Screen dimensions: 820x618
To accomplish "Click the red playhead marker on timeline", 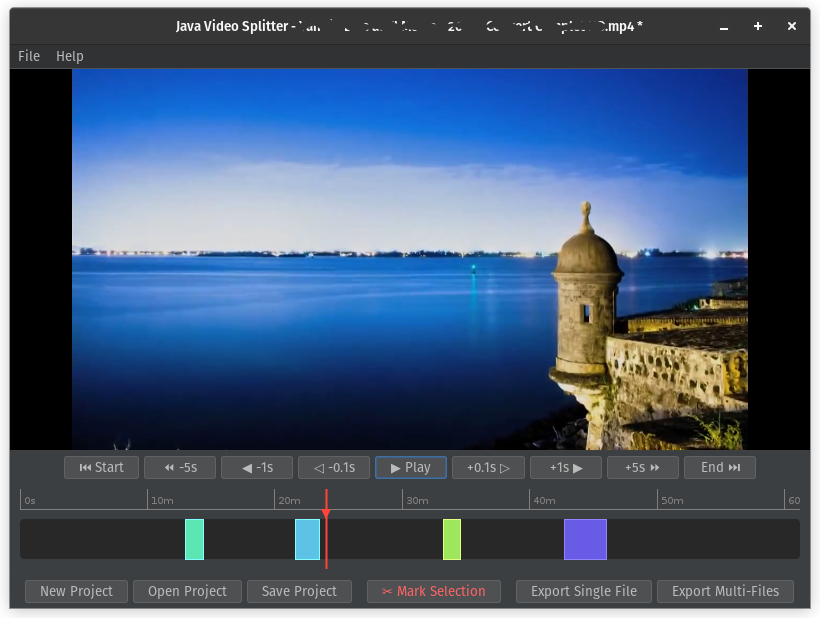I will pos(326,513).
